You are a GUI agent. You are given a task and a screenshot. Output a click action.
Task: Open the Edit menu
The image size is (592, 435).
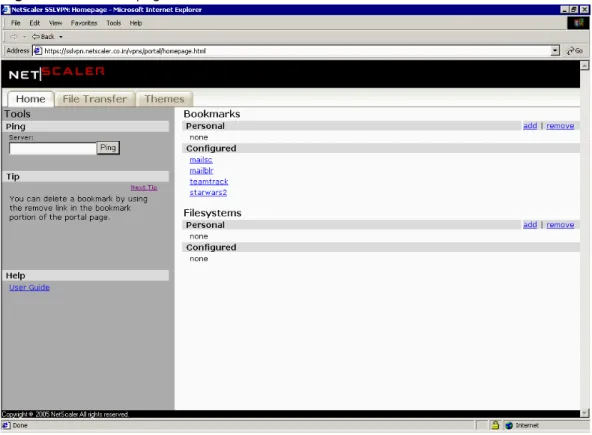pos(35,23)
